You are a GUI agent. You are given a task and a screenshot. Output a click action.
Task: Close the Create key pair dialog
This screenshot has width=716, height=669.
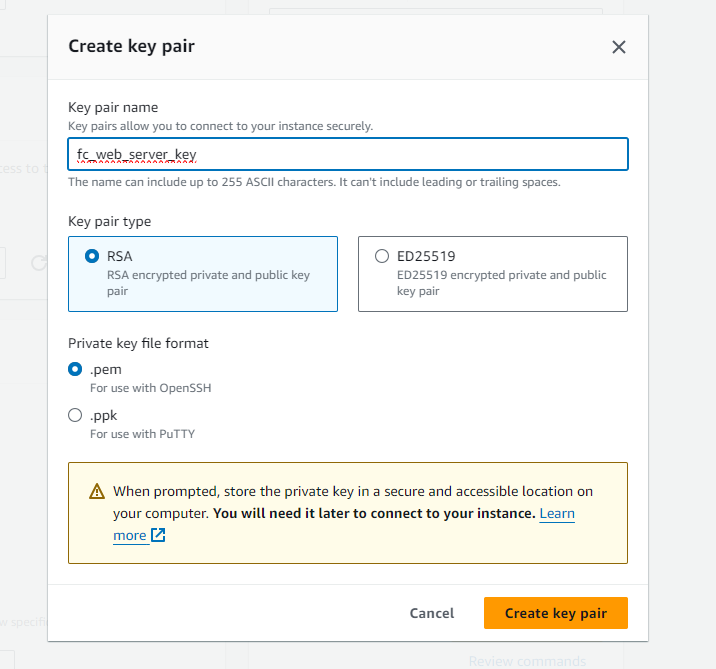pos(619,47)
